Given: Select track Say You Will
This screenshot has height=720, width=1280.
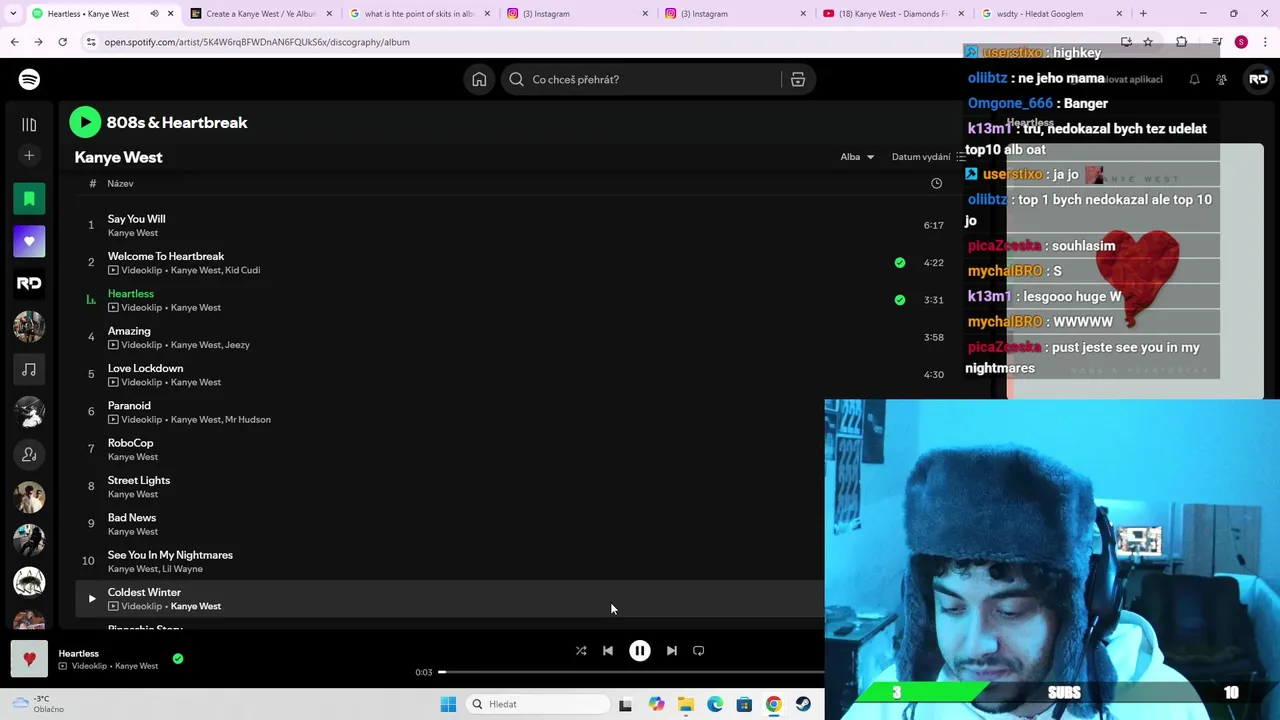Looking at the screenshot, I should (x=137, y=219).
